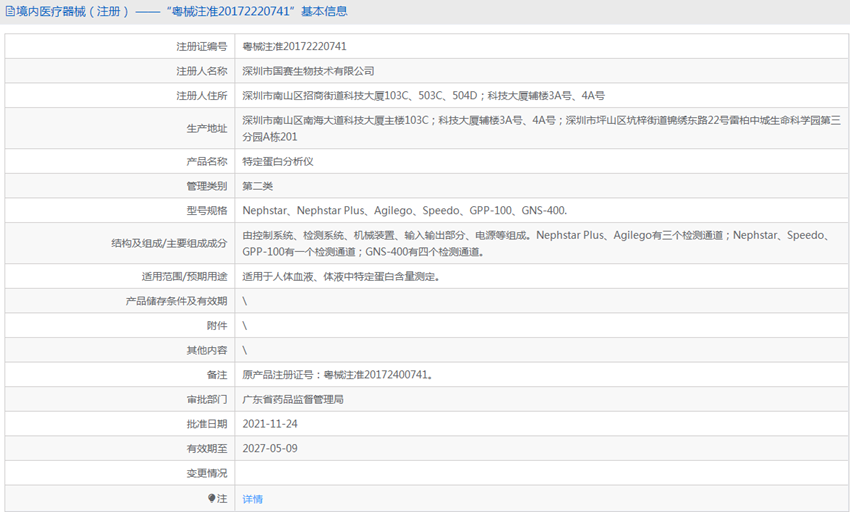Select the registrant address starting 深圳市南山区招商街道

[423, 96]
